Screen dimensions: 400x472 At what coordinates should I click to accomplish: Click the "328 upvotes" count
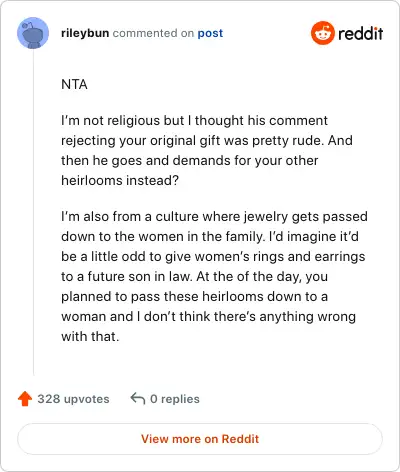(x=73, y=399)
